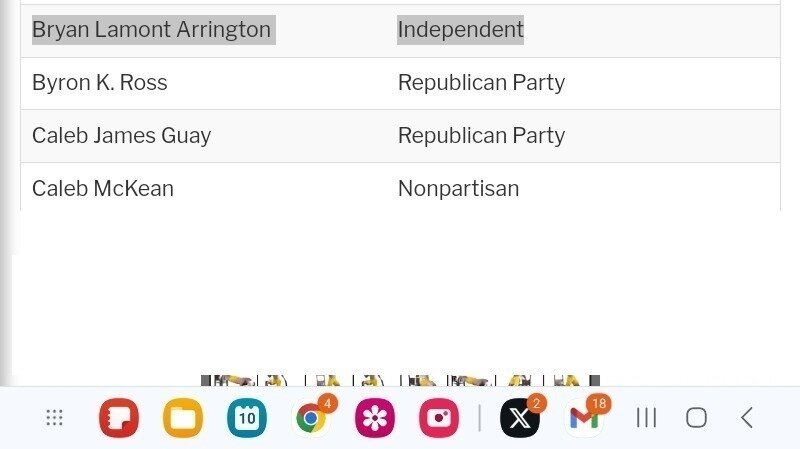800x449 pixels.
Task: Click Nonpartisan in the Caleb McKean row
Action: pyautogui.click(x=458, y=188)
